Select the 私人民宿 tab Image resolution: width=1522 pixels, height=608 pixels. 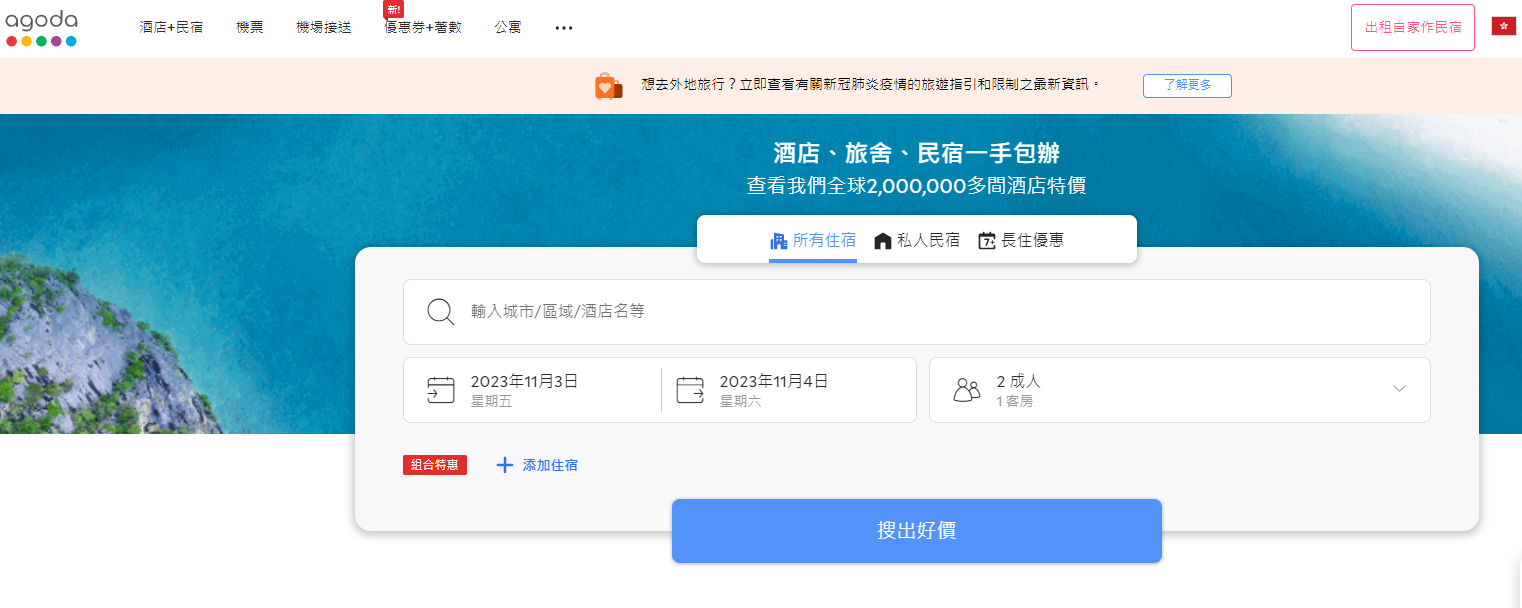click(x=917, y=240)
